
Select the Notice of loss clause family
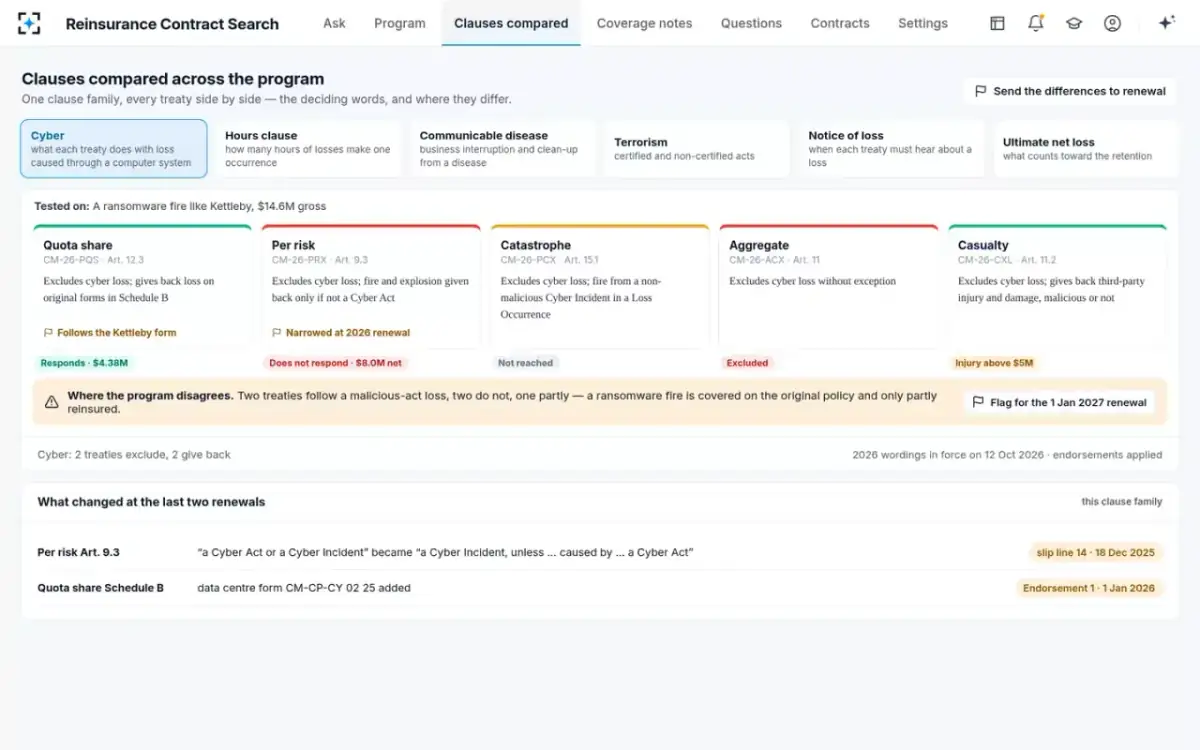pyautogui.click(x=892, y=149)
